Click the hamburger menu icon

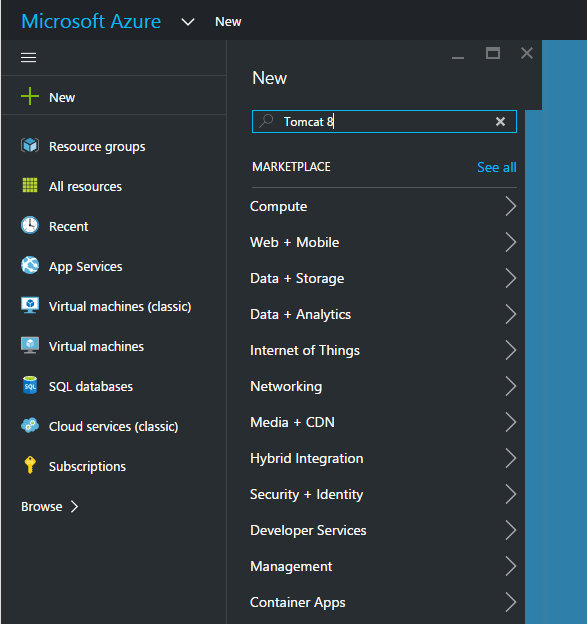29,58
